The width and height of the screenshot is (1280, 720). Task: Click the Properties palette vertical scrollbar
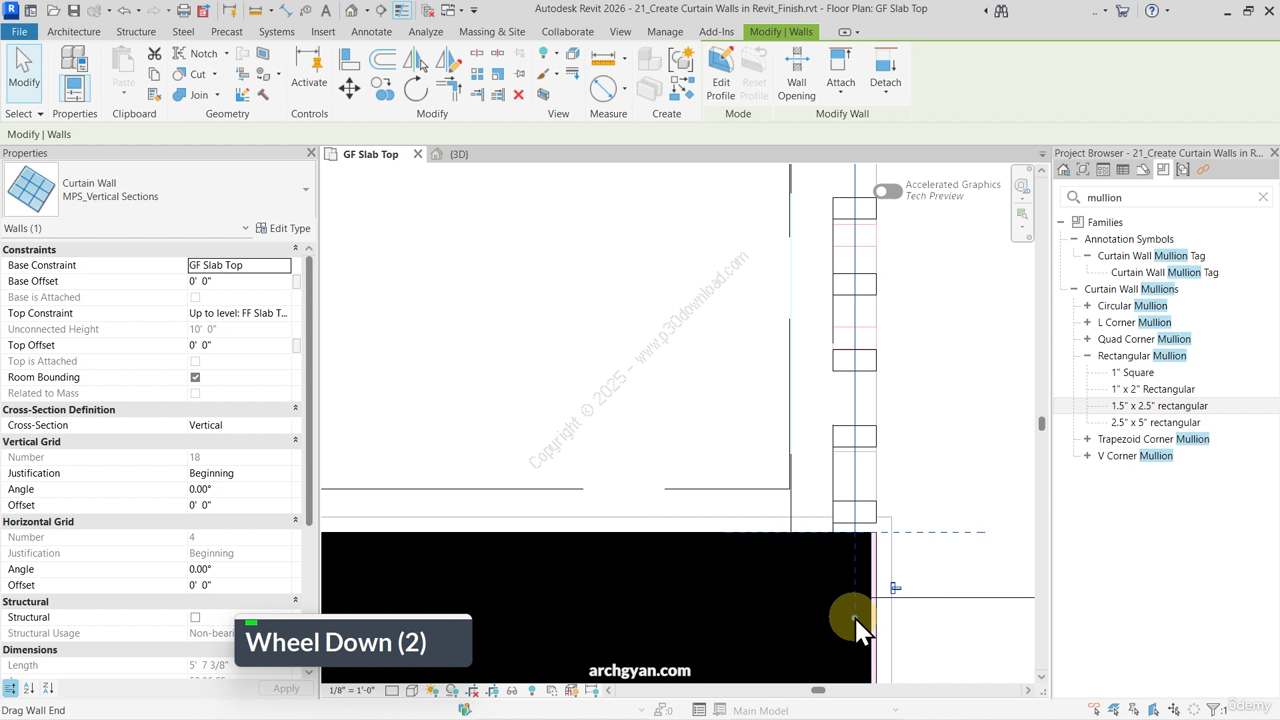309,390
